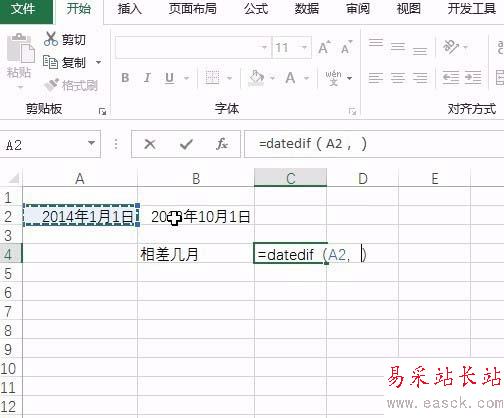Toggle Underline formatting
The height and width of the screenshot is (418, 504).
170,78
